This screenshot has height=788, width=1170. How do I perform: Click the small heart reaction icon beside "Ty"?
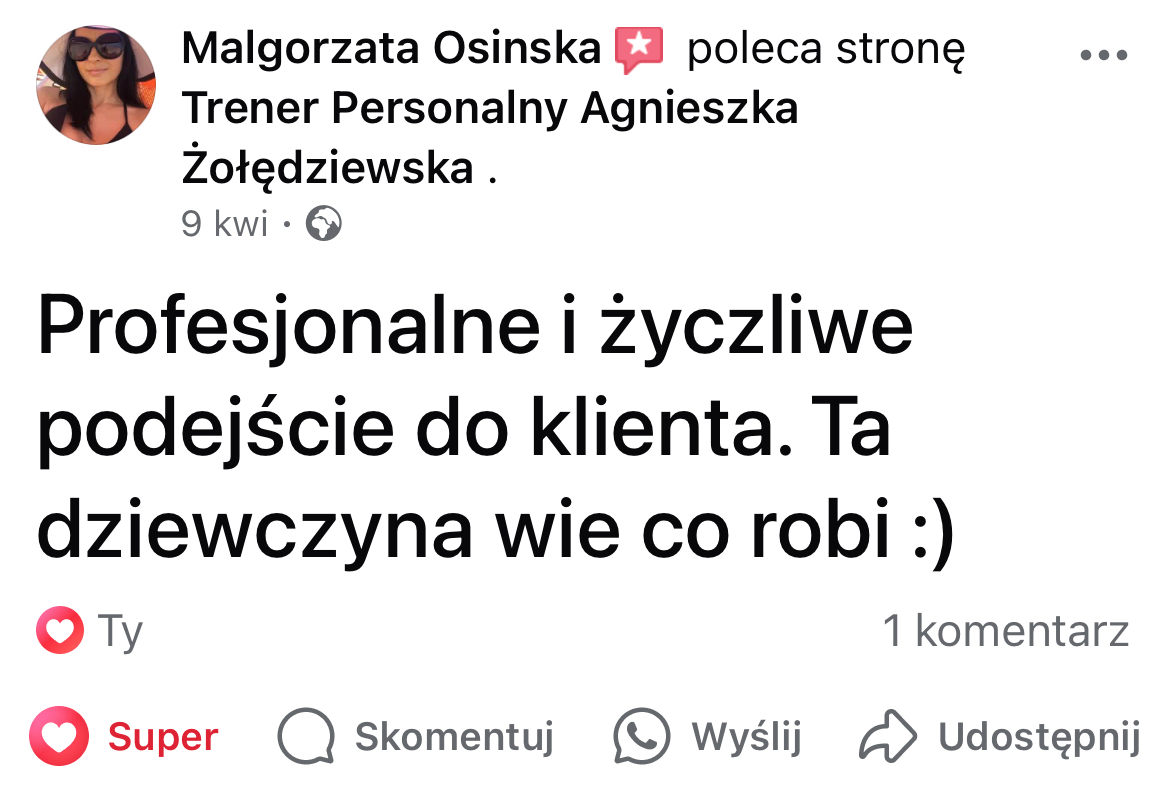click(60, 631)
